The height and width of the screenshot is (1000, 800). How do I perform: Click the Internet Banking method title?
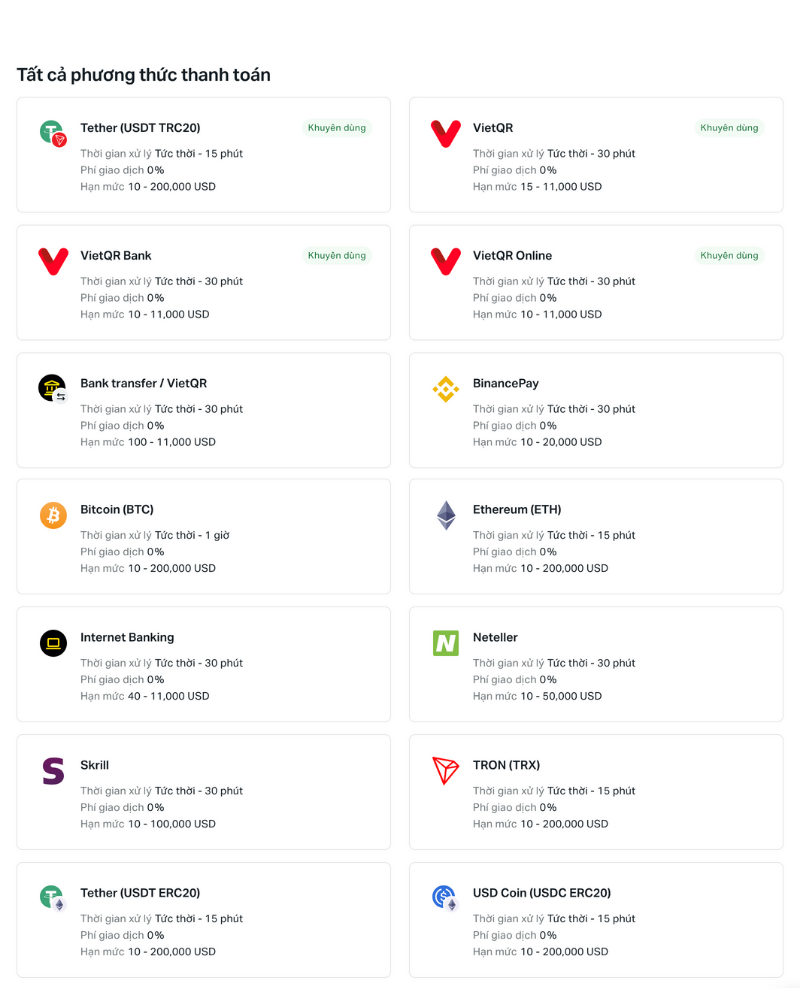127,637
